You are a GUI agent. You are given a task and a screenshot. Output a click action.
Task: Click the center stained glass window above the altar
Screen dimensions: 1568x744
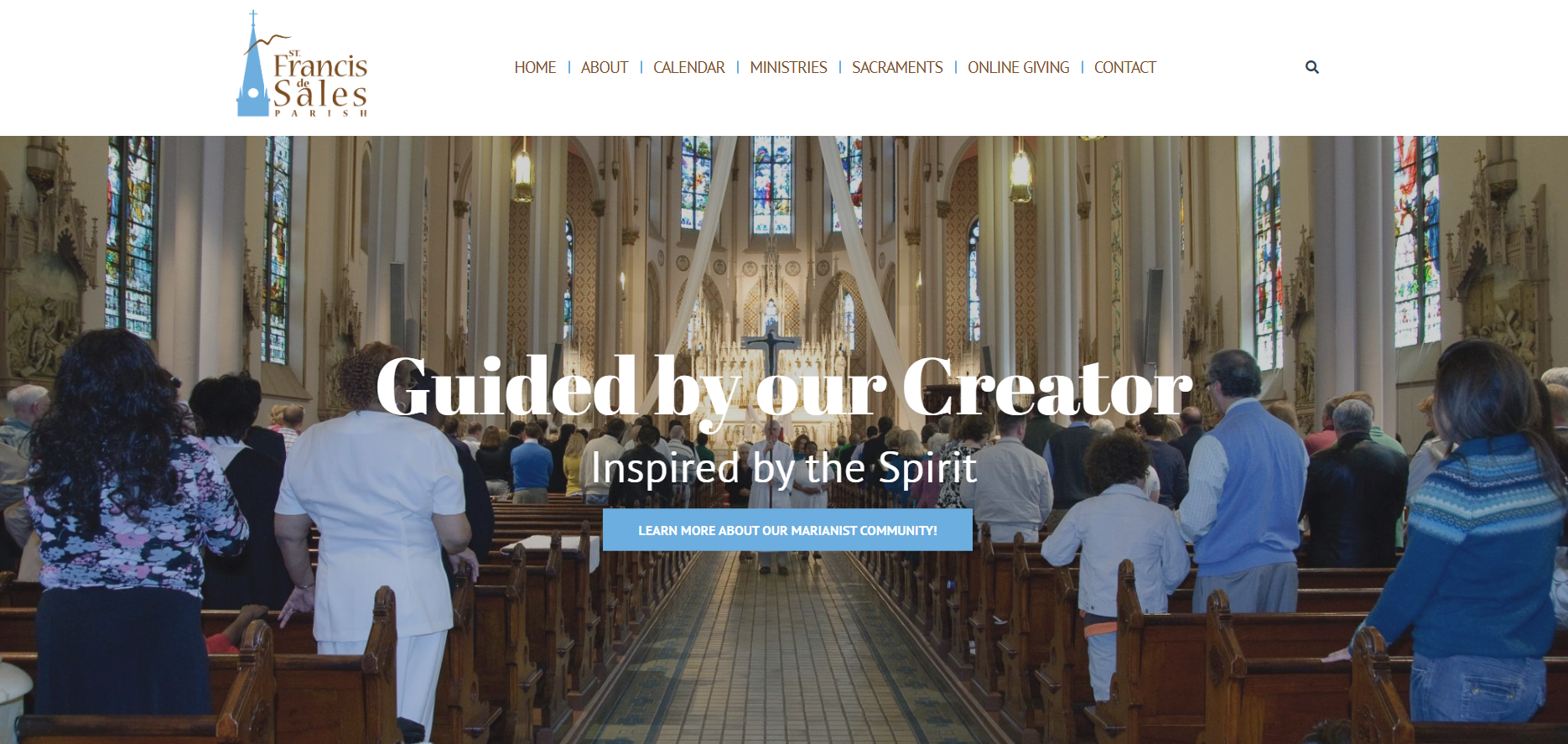click(771, 185)
